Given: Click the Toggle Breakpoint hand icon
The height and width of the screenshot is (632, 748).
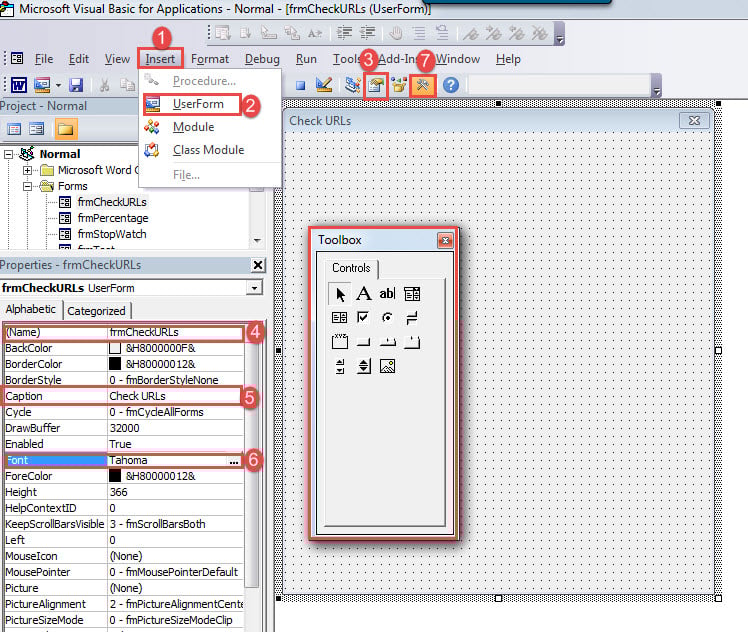Looking at the screenshot, I should (x=395, y=33).
